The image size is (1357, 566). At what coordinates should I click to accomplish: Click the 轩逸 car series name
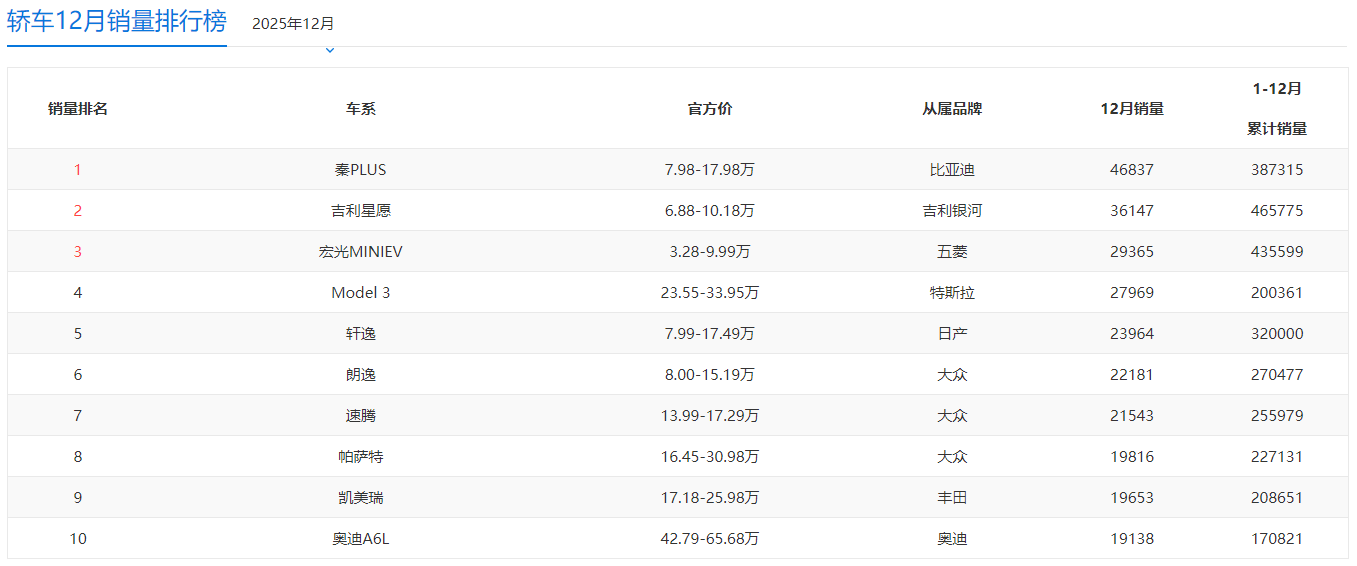tap(360, 334)
